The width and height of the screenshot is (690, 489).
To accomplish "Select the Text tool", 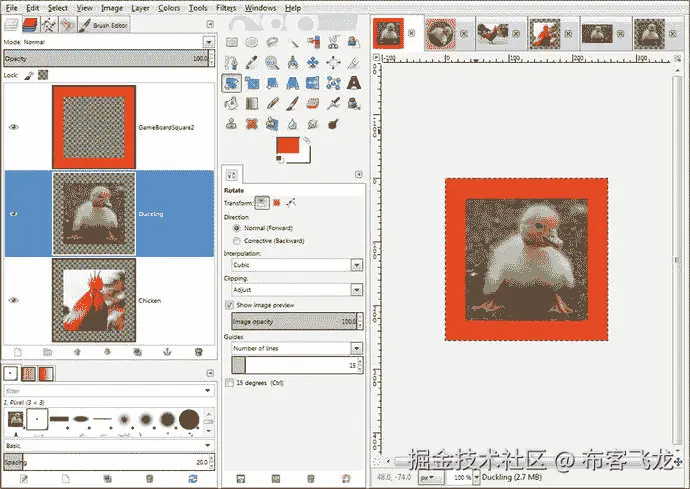I will [354, 83].
